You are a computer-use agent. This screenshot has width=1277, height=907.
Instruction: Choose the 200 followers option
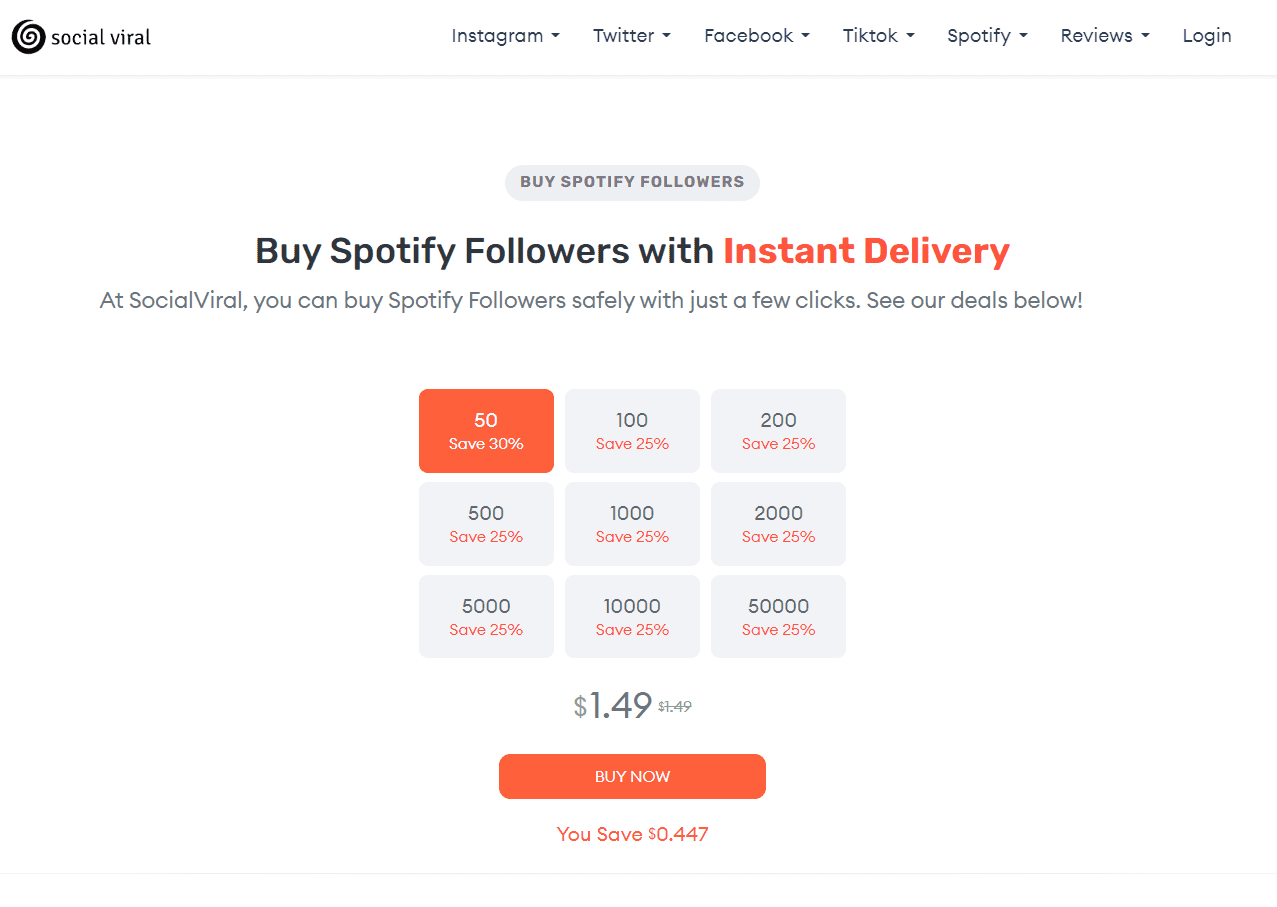coord(778,430)
